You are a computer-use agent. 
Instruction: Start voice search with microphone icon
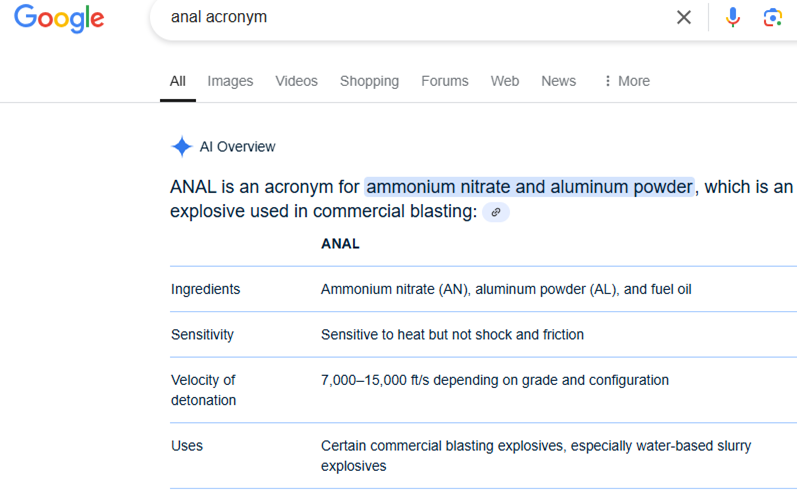pyautogui.click(x=732, y=17)
